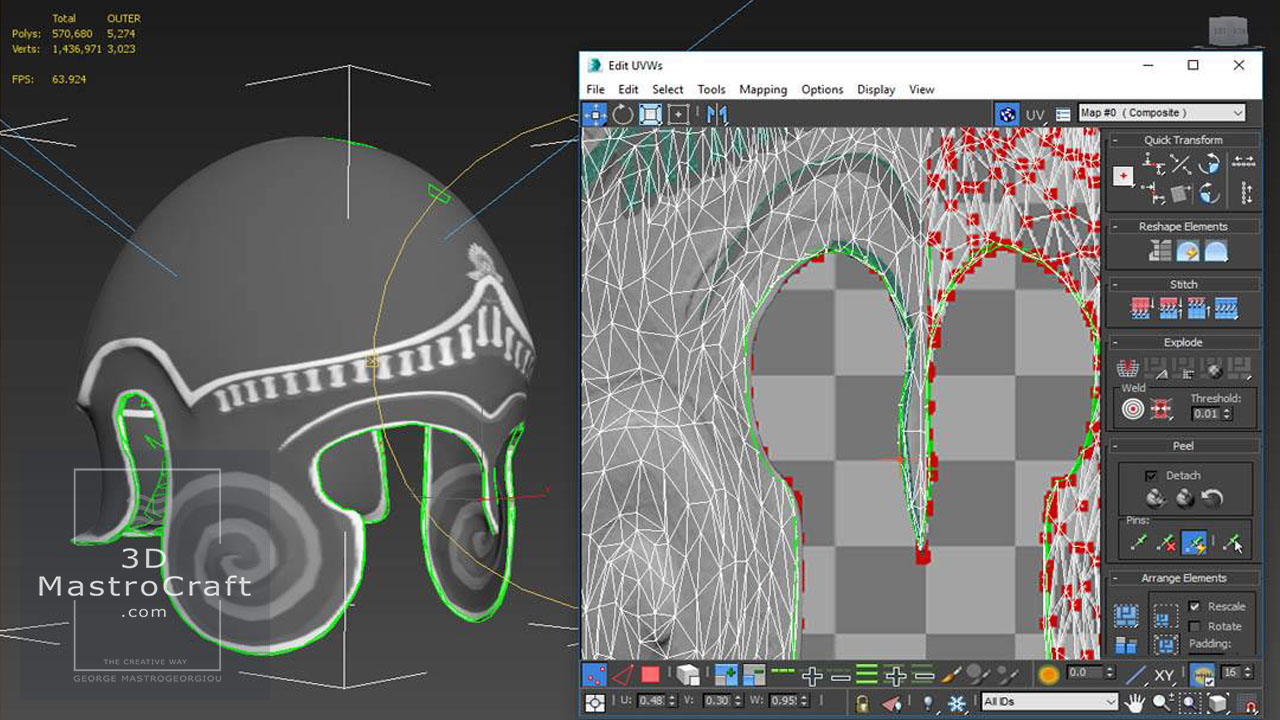Select the Rotate selection tool in UV toolbar

(x=623, y=114)
